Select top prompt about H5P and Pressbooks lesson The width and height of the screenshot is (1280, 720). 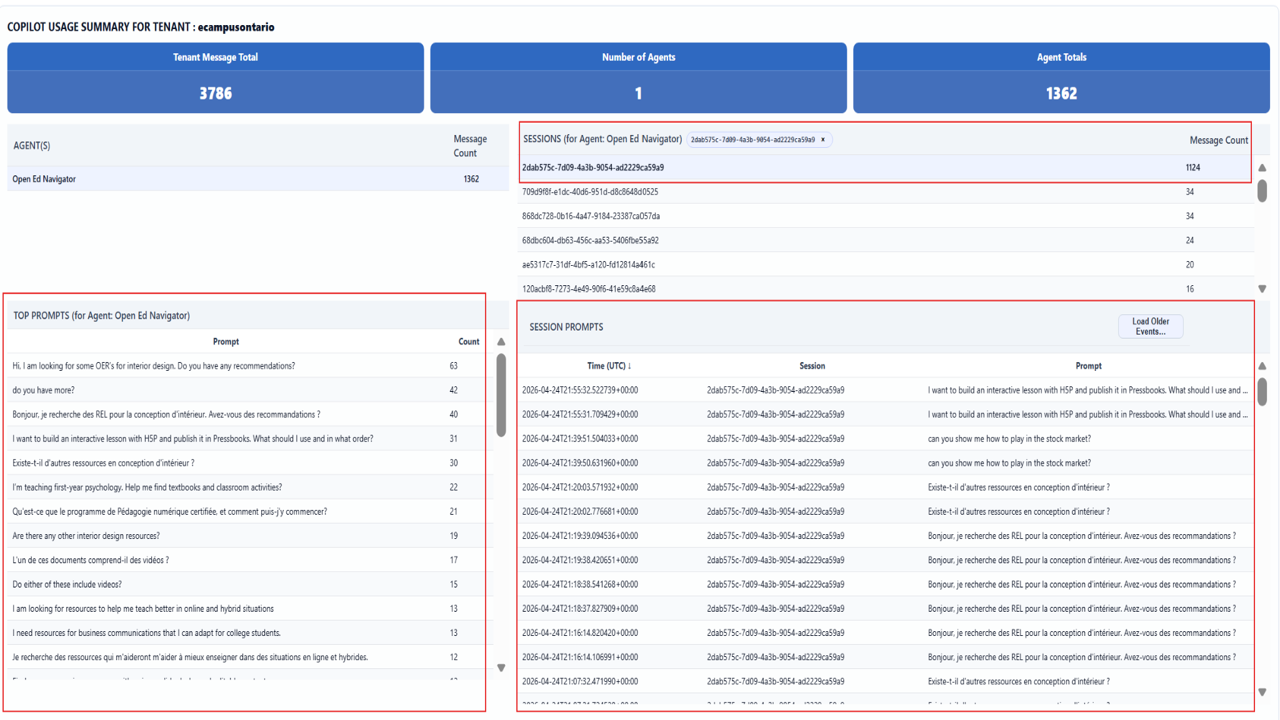250,439
